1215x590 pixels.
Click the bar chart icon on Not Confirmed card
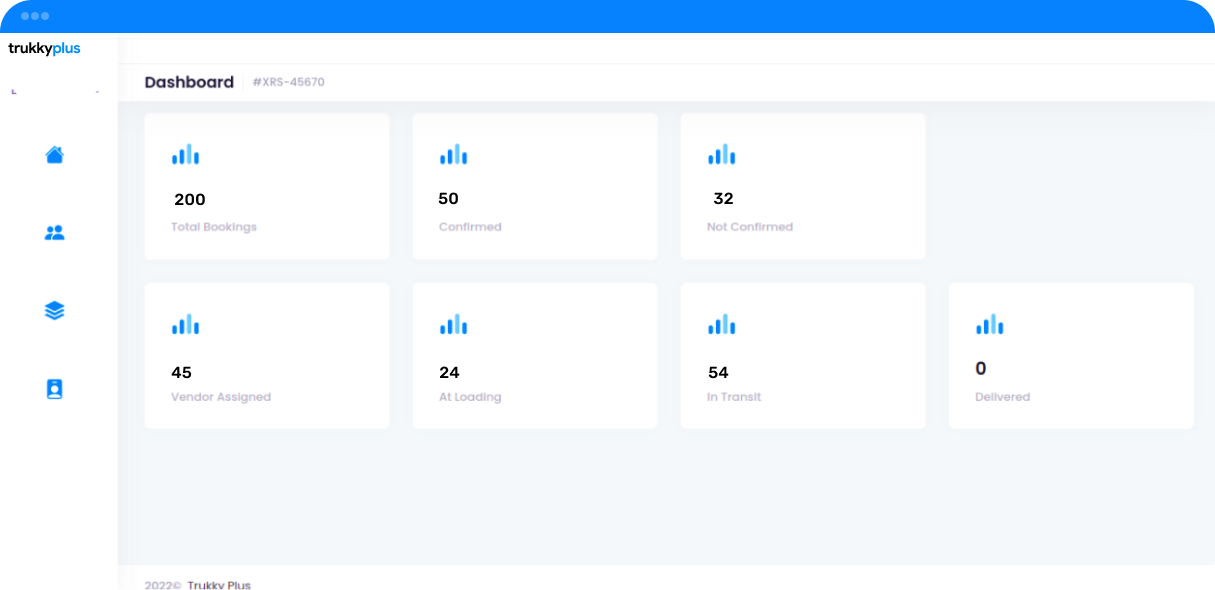pos(722,155)
